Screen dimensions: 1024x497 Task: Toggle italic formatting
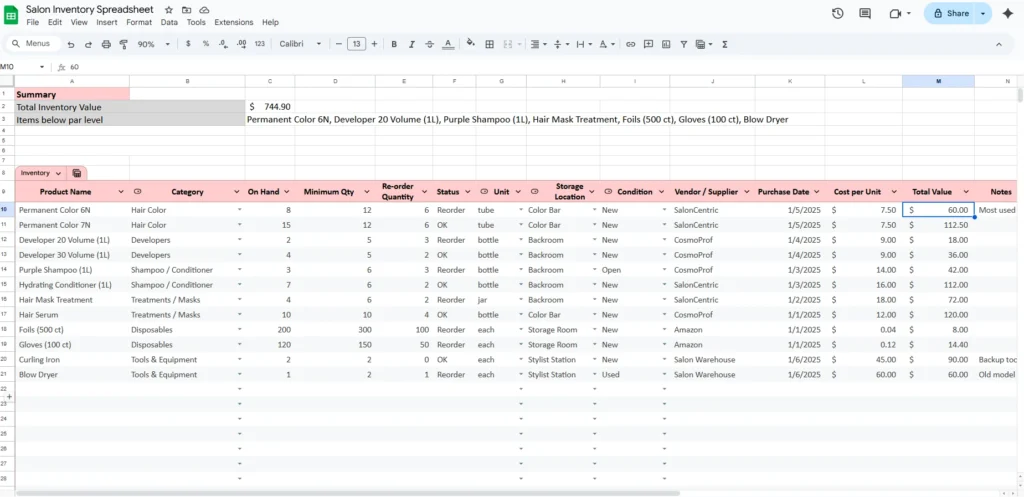411,44
